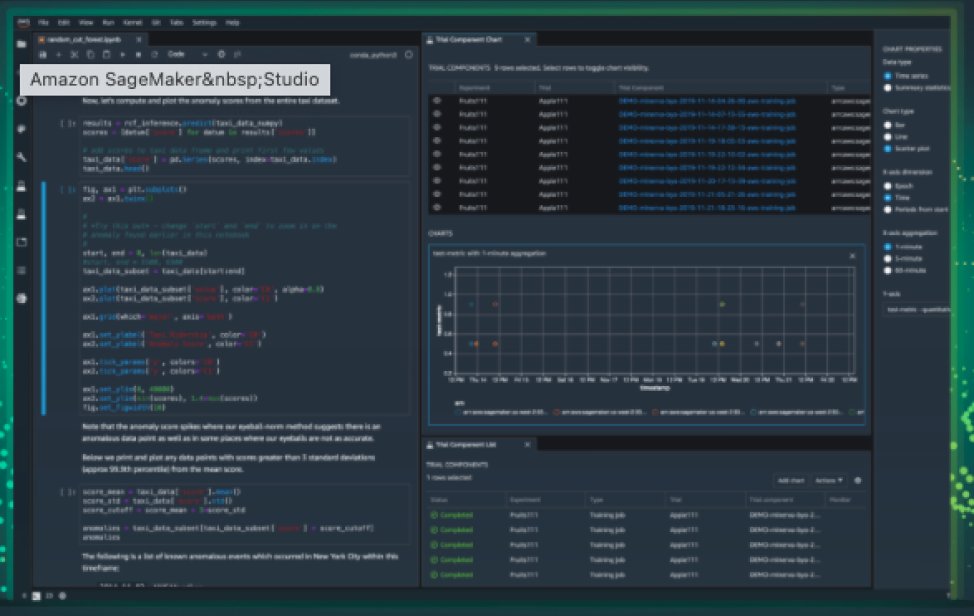Open the Help menu
Image resolution: width=974 pixels, height=616 pixels.
(232, 23)
